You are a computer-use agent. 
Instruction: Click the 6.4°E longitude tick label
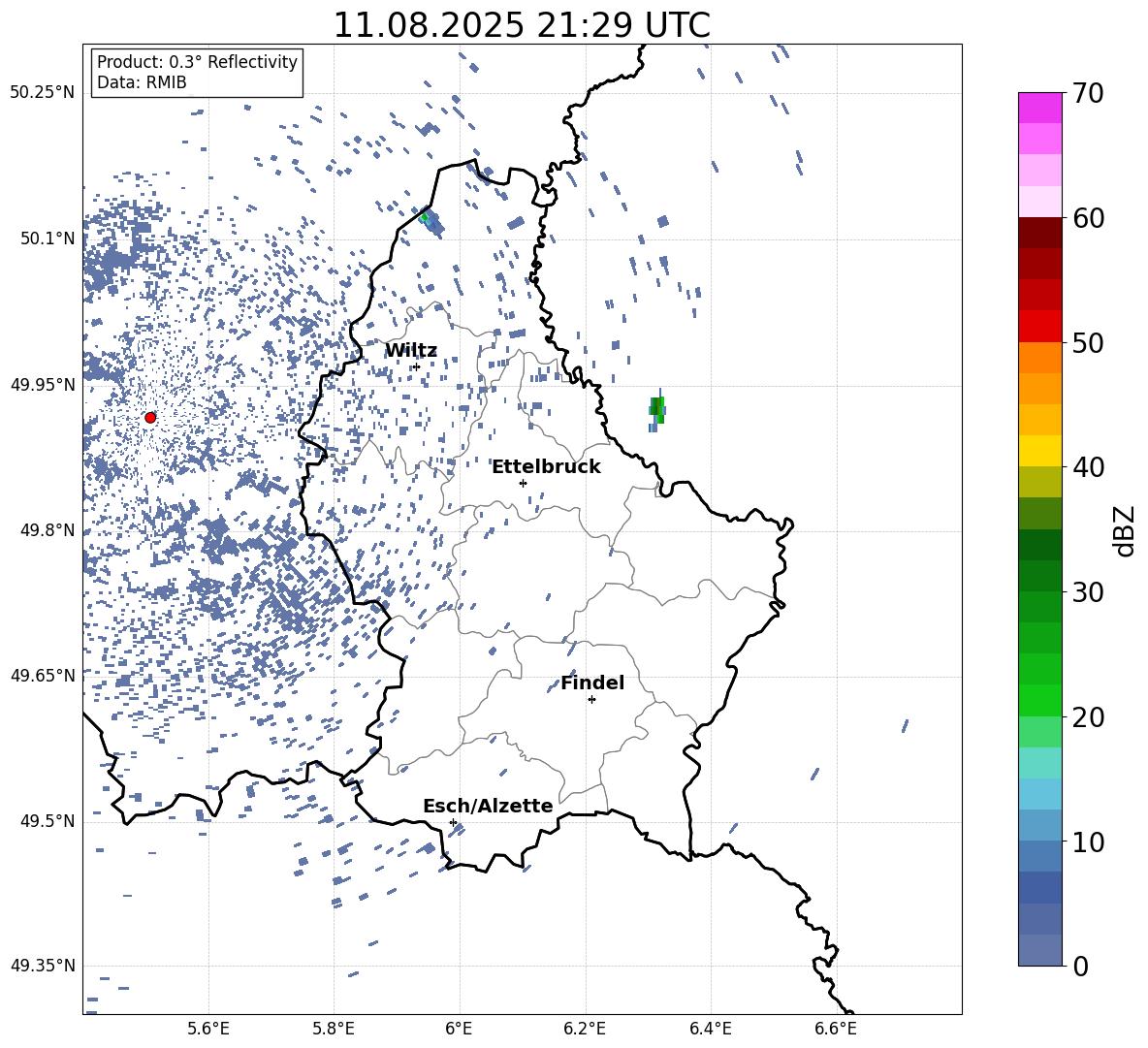[x=710, y=1029]
